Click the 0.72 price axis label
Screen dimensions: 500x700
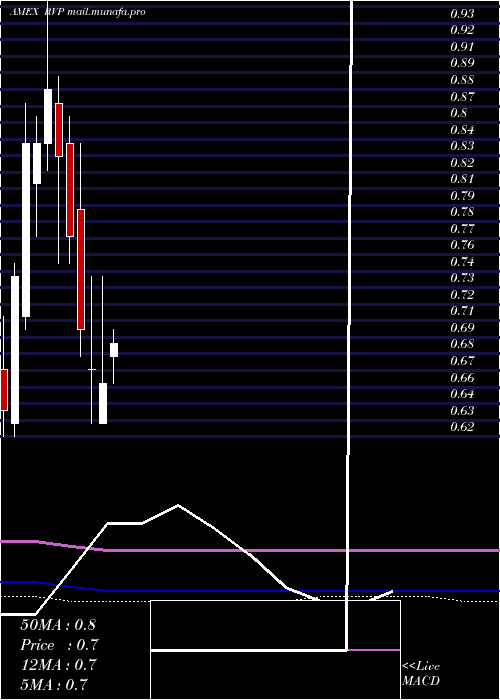point(462,295)
